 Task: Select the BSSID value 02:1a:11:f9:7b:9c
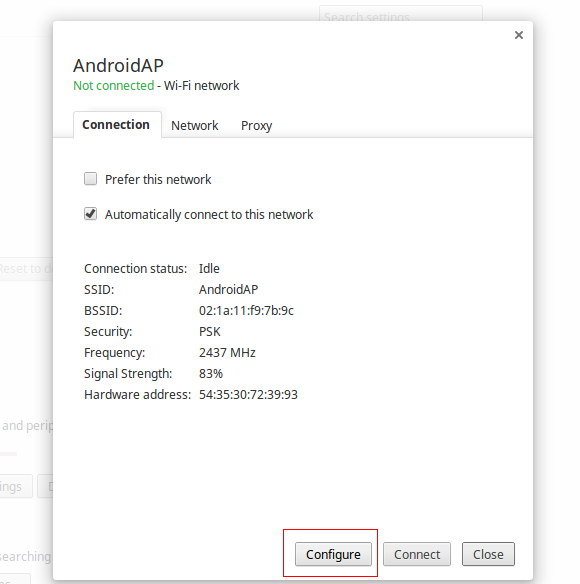pos(246,310)
